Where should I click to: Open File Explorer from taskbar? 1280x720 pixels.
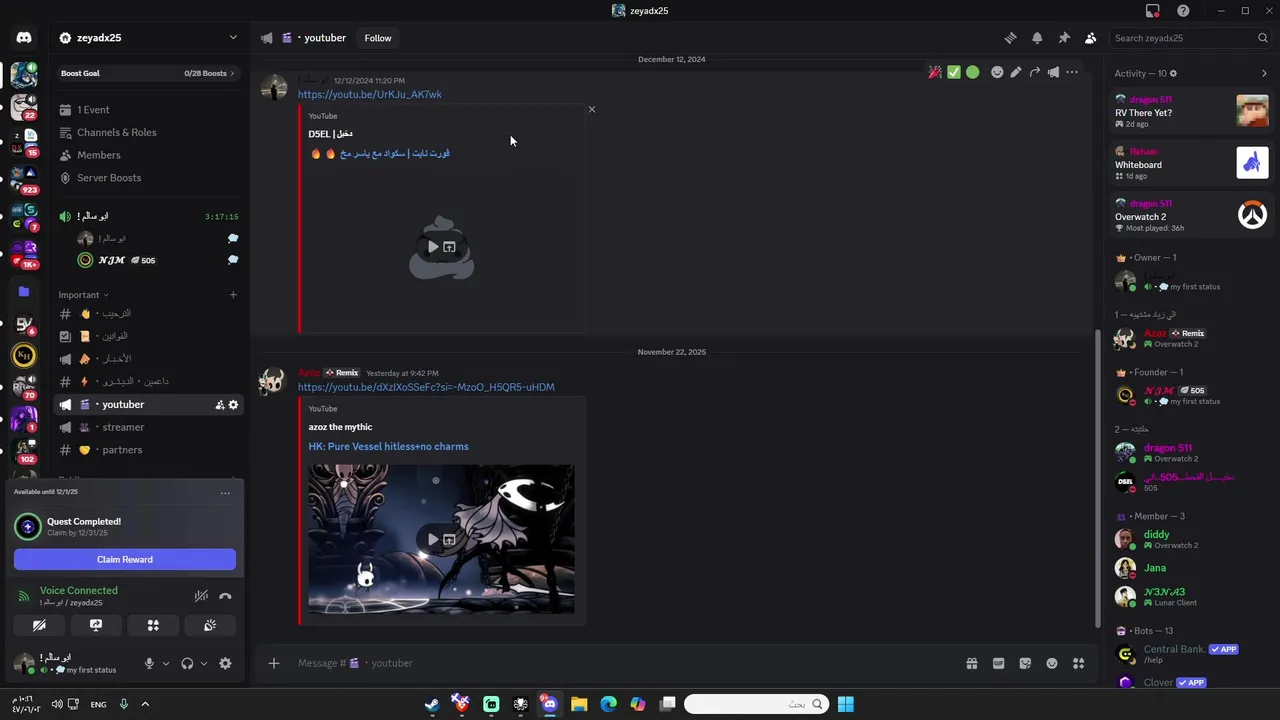579,704
